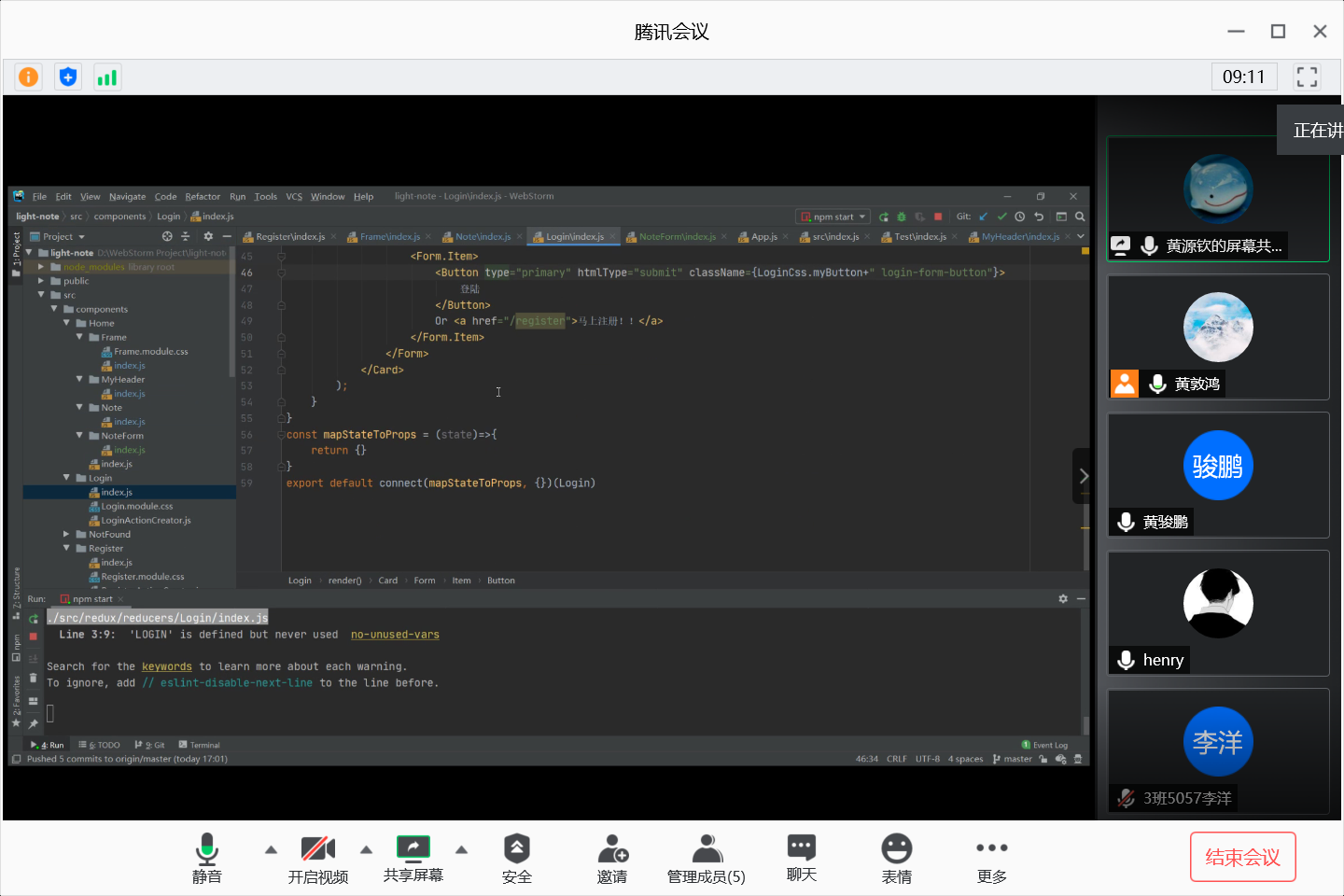The width and height of the screenshot is (1344, 896).
Task: Collapse the Login folder in tree
Action: pyautogui.click(x=66, y=478)
